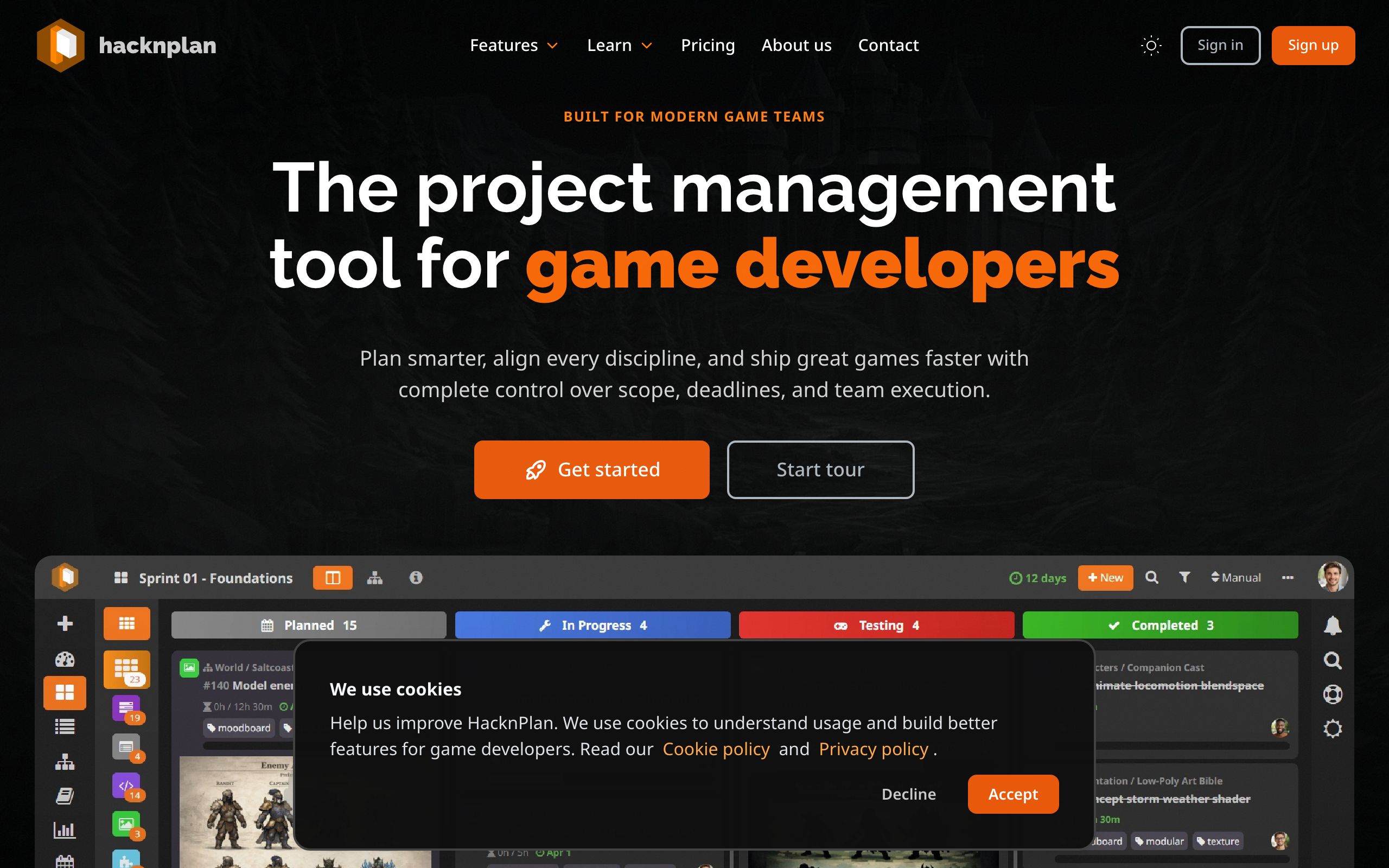Select the highlighted boards icon in left sidebar
The width and height of the screenshot is (1389, 868).
coord(65,692)
